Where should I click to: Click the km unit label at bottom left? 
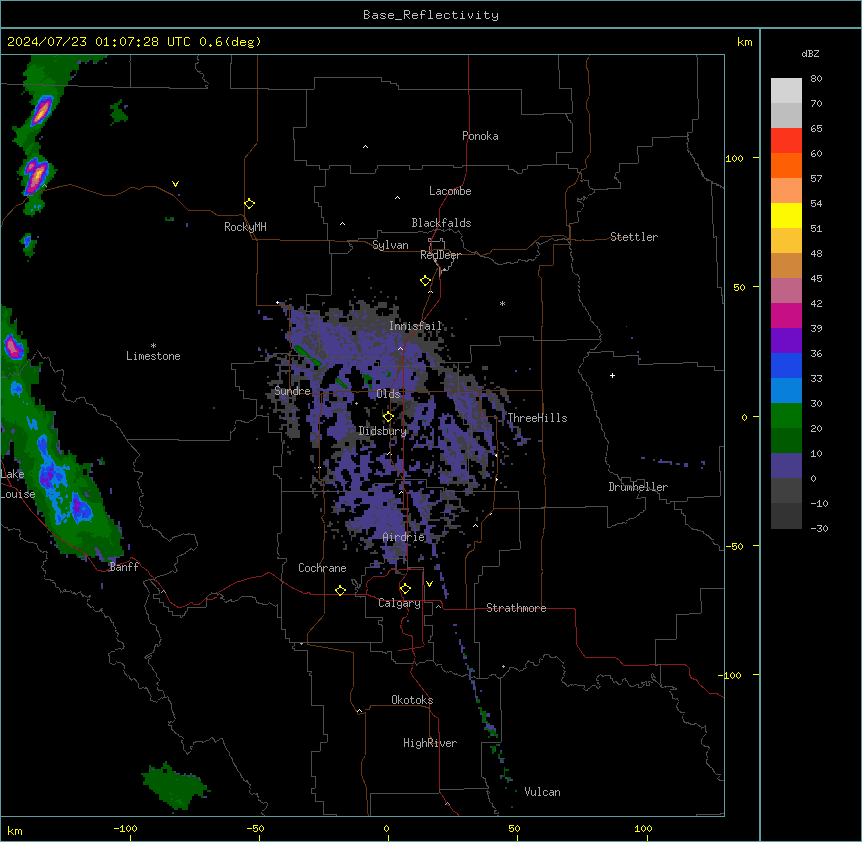15,830
